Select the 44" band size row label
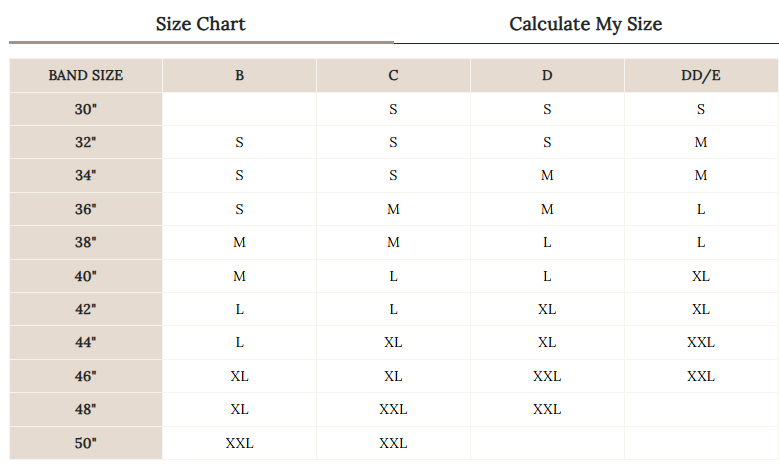 pos(86,342)
